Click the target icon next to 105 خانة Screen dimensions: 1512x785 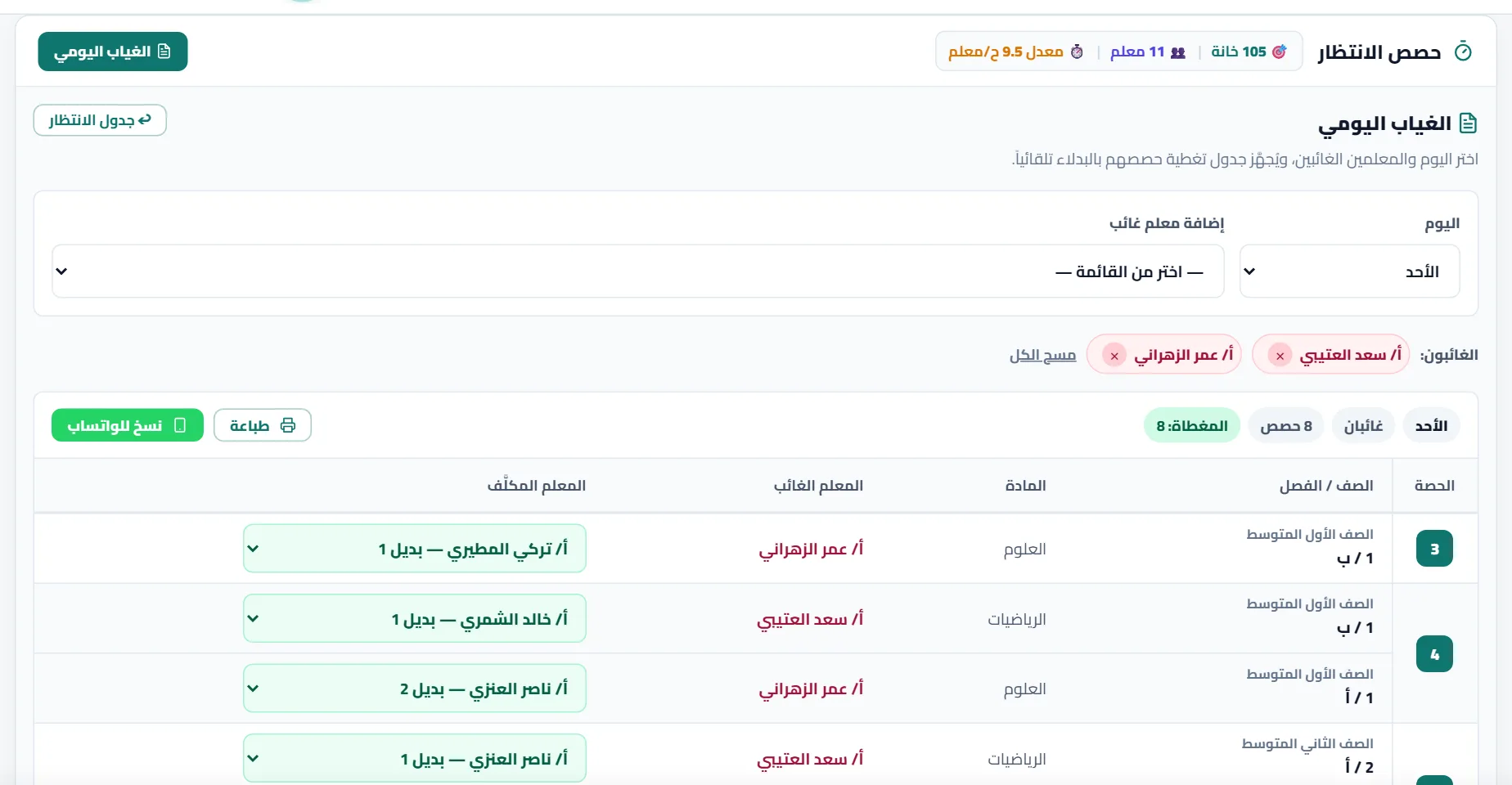click(x=1280, y=52)
